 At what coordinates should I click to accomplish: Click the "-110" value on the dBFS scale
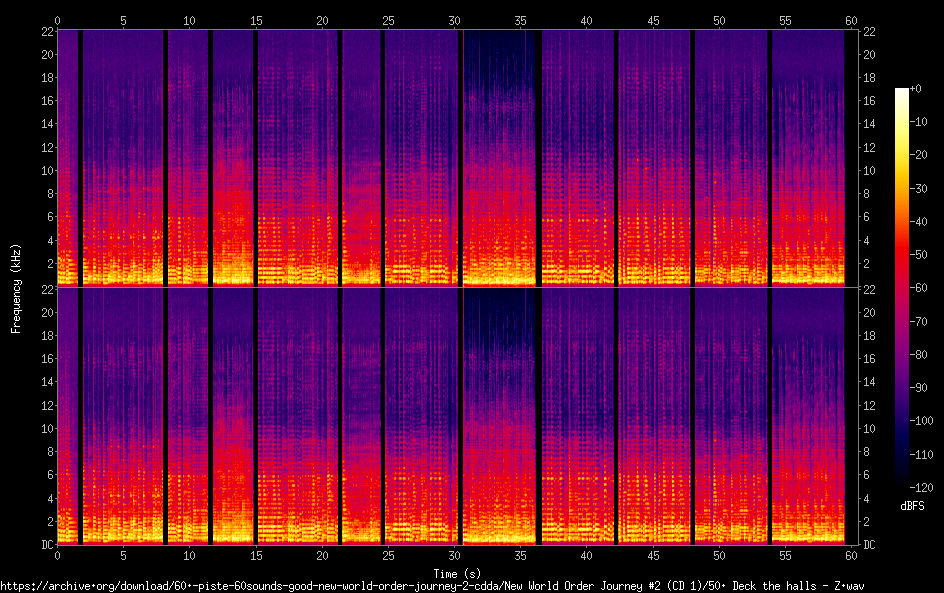tap(921, 455)
